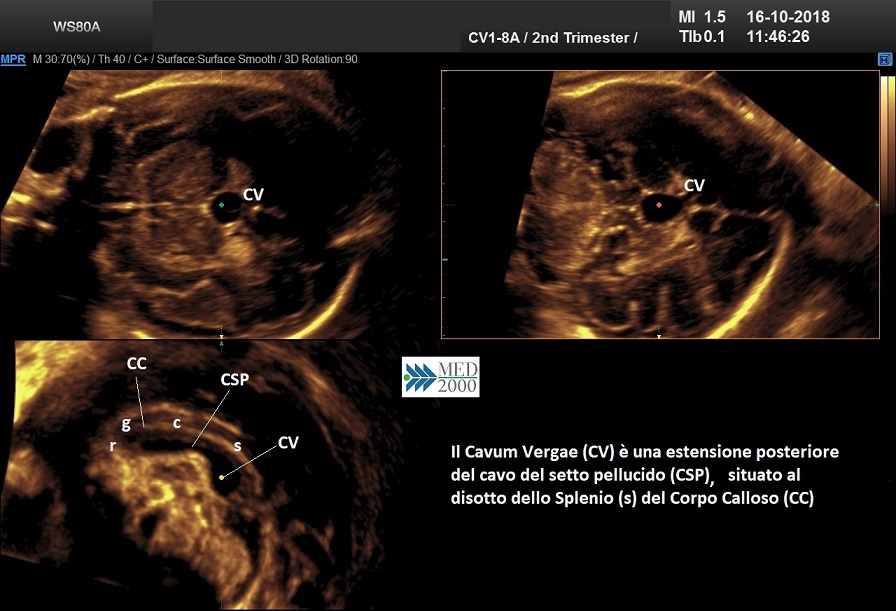Click the MPR mode label

[13, 60]
